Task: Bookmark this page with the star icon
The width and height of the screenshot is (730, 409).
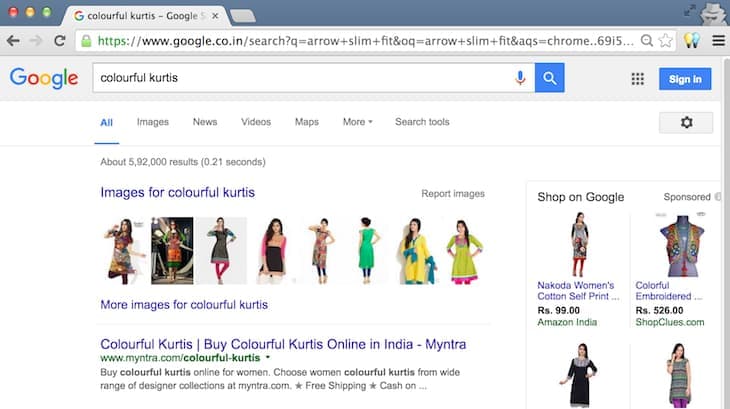Action: tap(666, 41)
